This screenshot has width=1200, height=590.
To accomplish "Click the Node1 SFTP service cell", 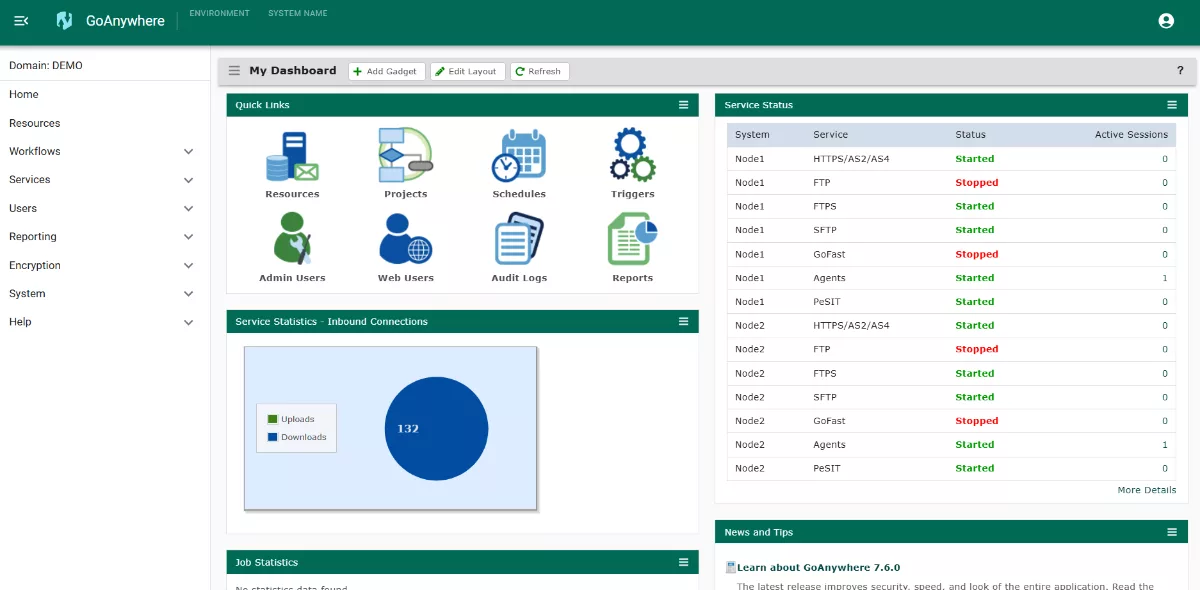I will coord(825,230).
